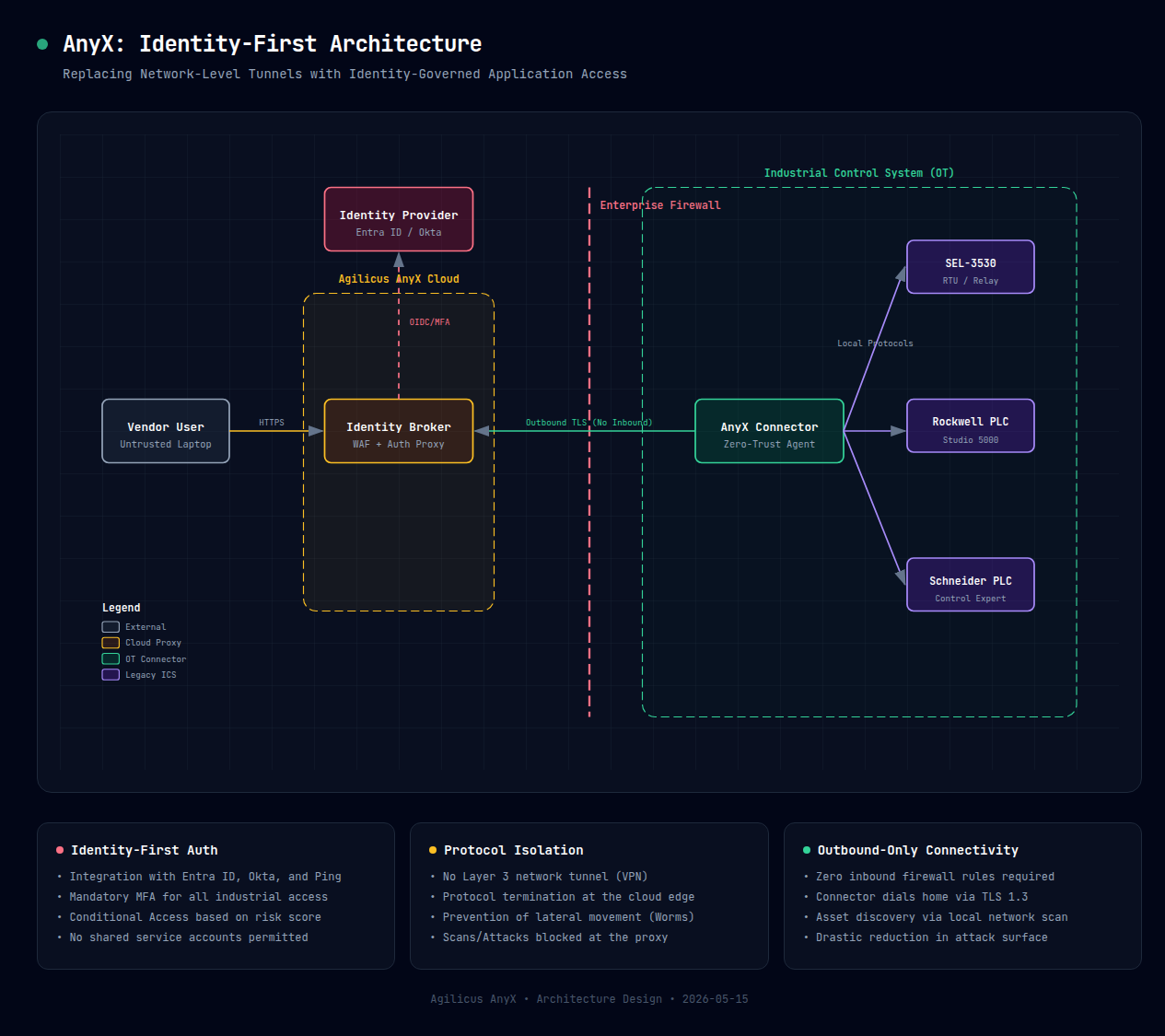Click the HTTPS arrow label
The width and height of the screenshot is (1165, 1036).
coord(272,423)
